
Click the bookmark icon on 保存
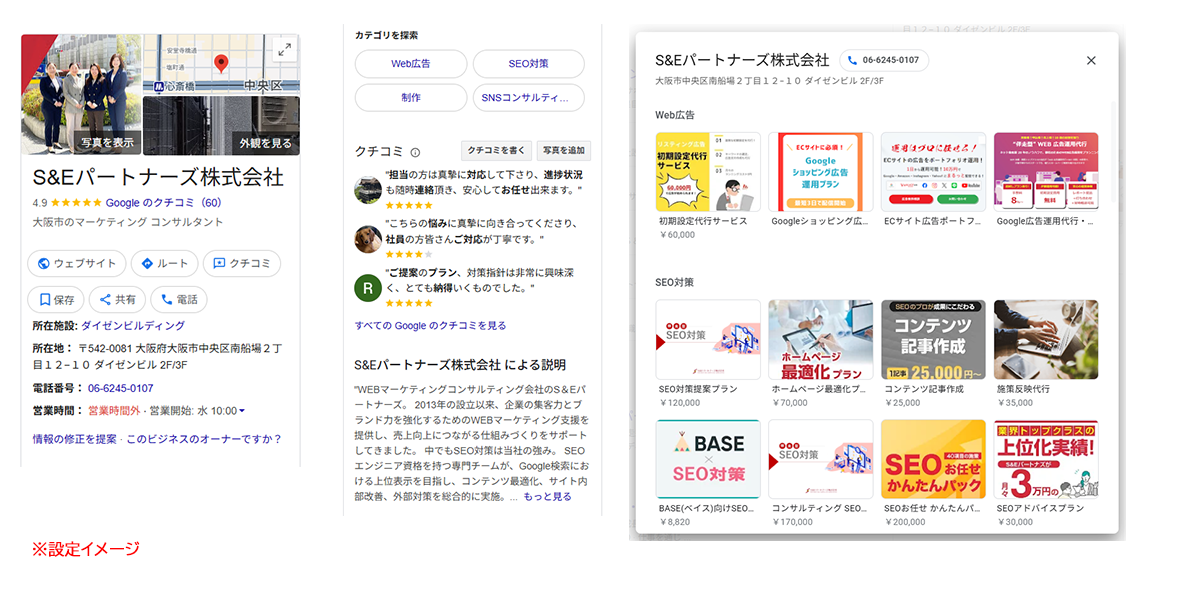(x=44, y=300)
